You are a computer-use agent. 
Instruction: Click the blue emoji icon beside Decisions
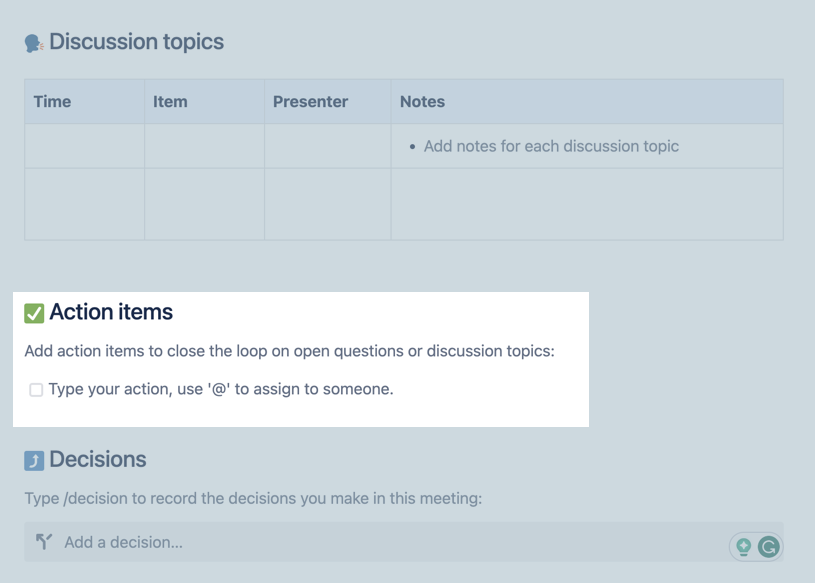coord(35,459)
